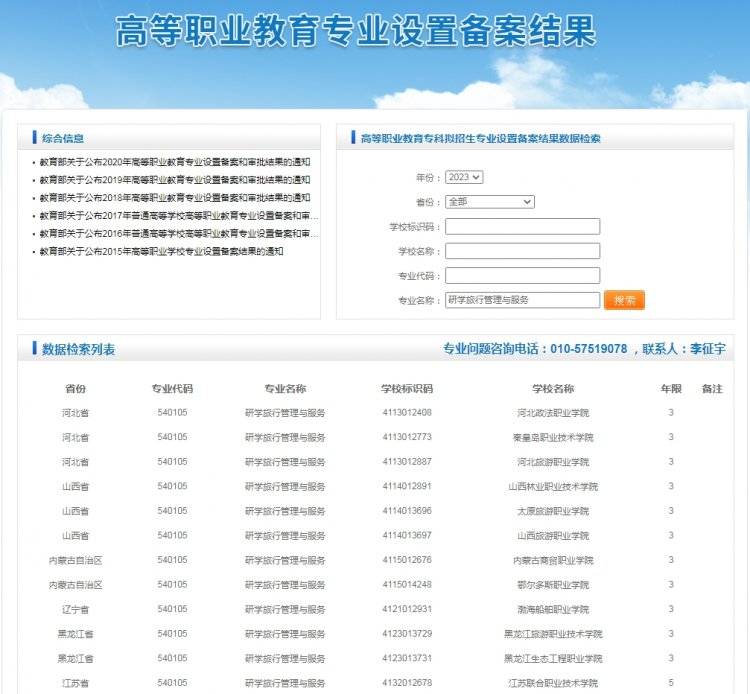Click the 学校标识码 input field
750x694 pixels.
(522, 227)
